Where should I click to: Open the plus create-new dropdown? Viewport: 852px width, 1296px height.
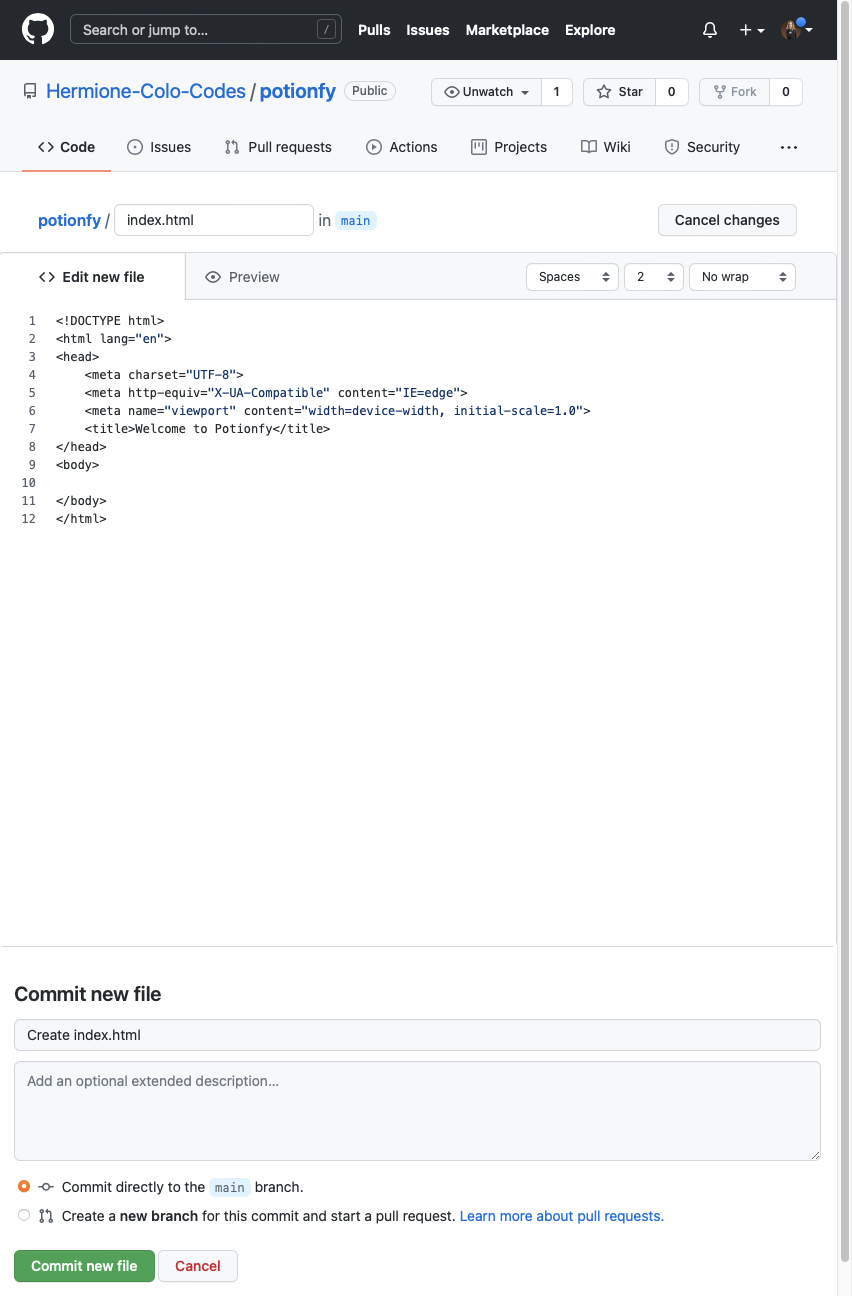(752, 30)
